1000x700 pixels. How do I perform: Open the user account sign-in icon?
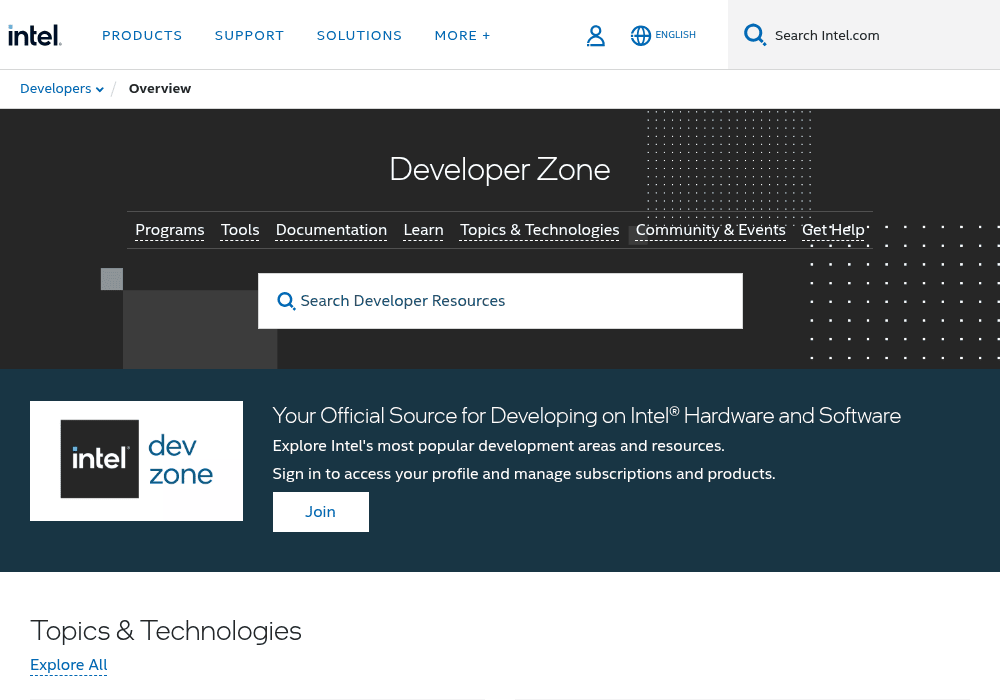click(x=595, y=36)
